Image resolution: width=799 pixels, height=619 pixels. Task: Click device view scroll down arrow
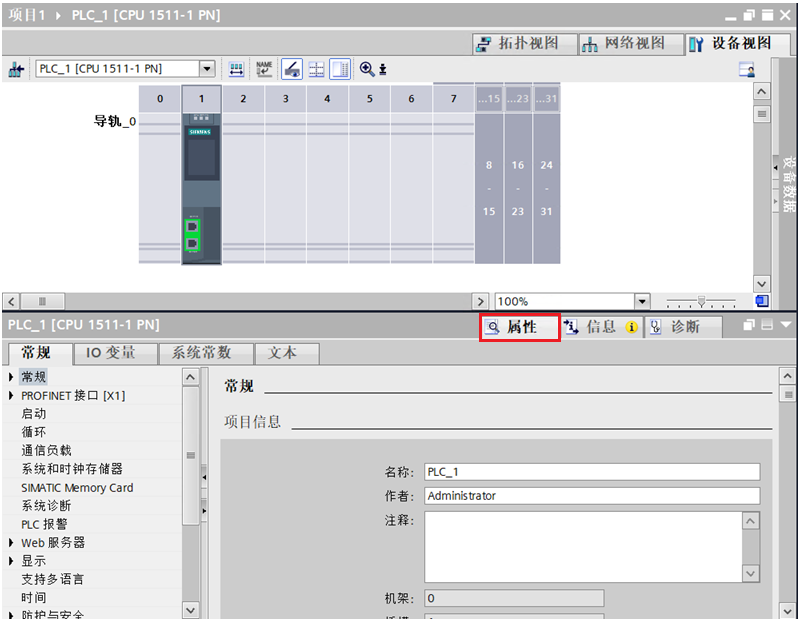[x=761, y=284]
